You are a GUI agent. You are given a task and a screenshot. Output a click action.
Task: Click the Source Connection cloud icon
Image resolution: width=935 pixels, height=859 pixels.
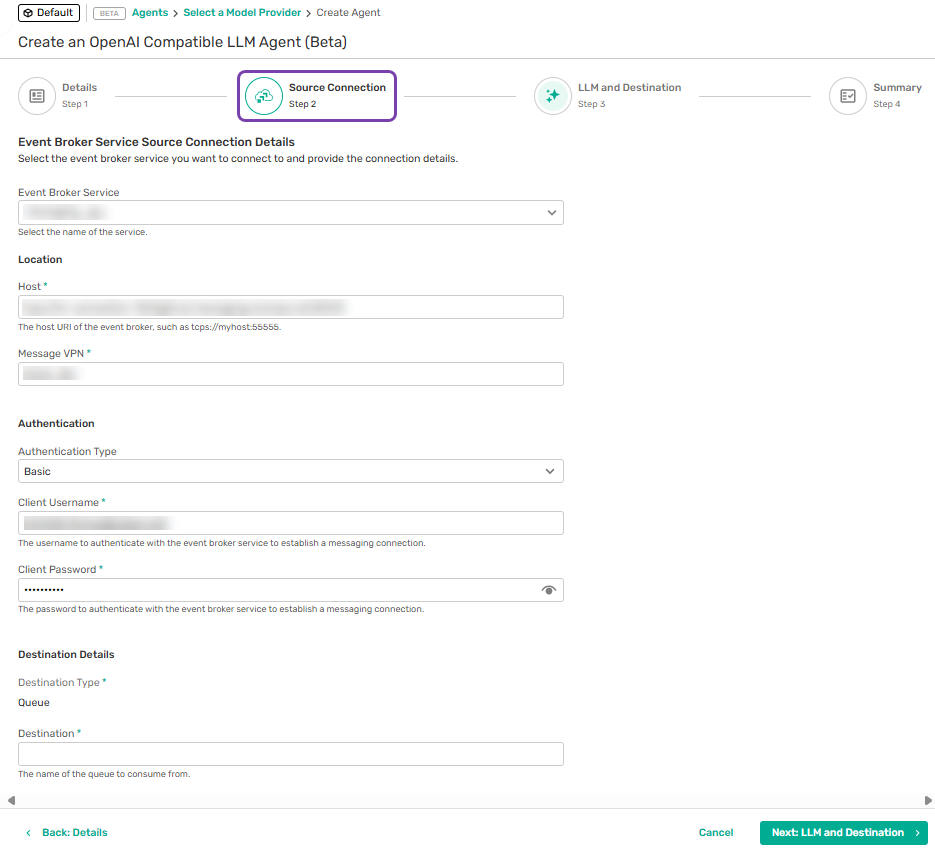tap(264, 96)
